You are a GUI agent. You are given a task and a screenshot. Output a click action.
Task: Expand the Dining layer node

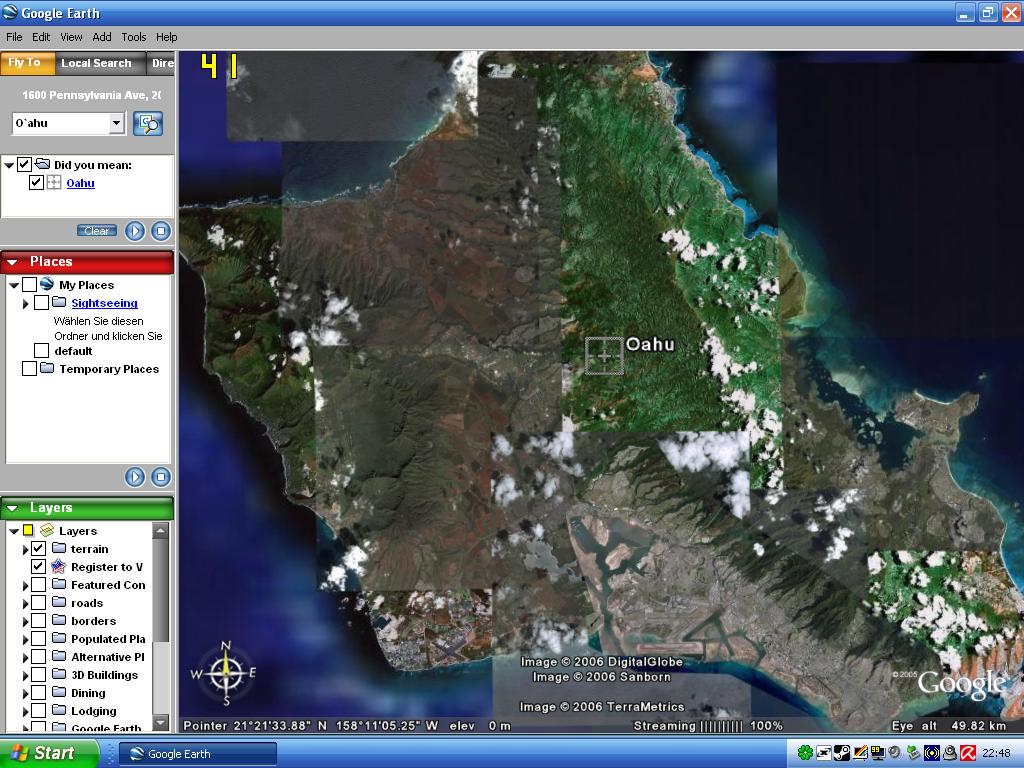25,693
